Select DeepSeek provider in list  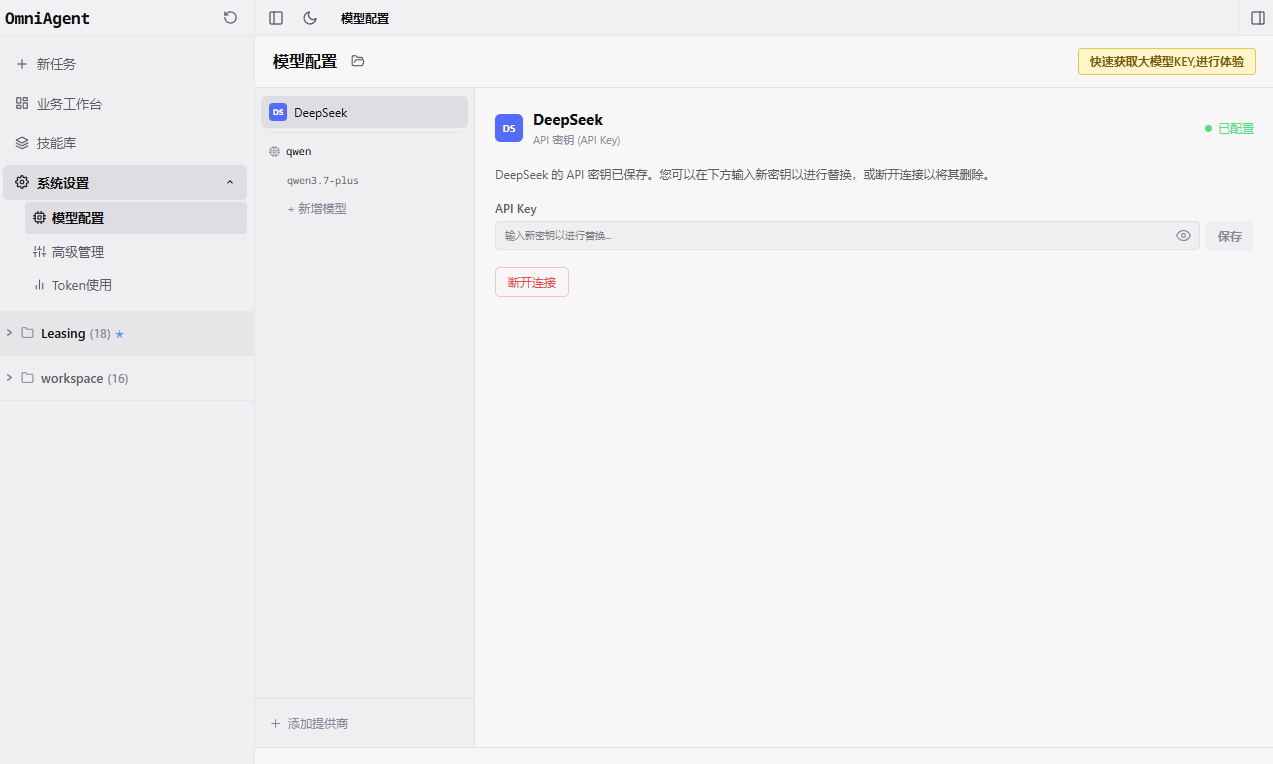[364, 112]
